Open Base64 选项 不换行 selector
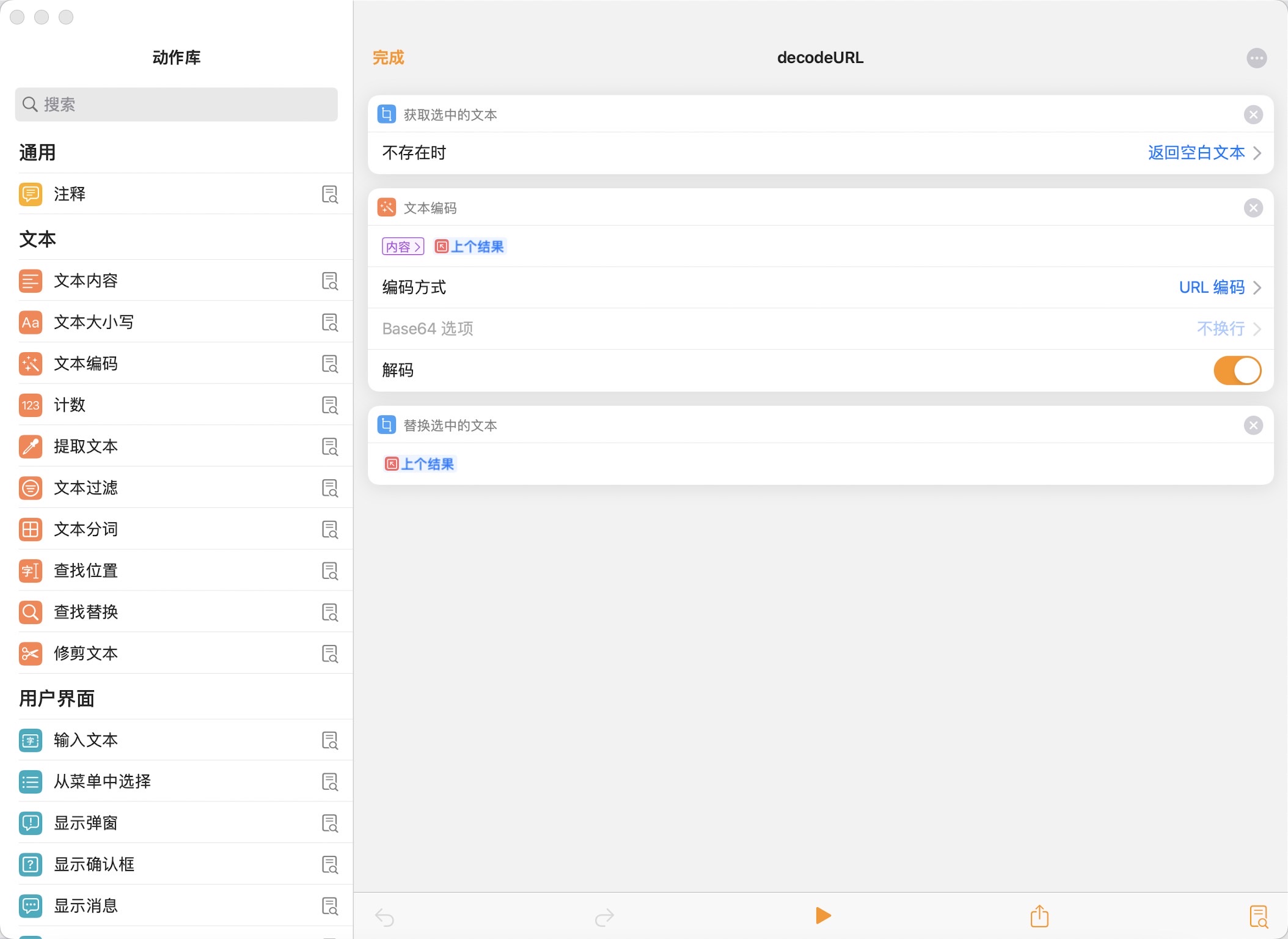 tap(1229, 329)
